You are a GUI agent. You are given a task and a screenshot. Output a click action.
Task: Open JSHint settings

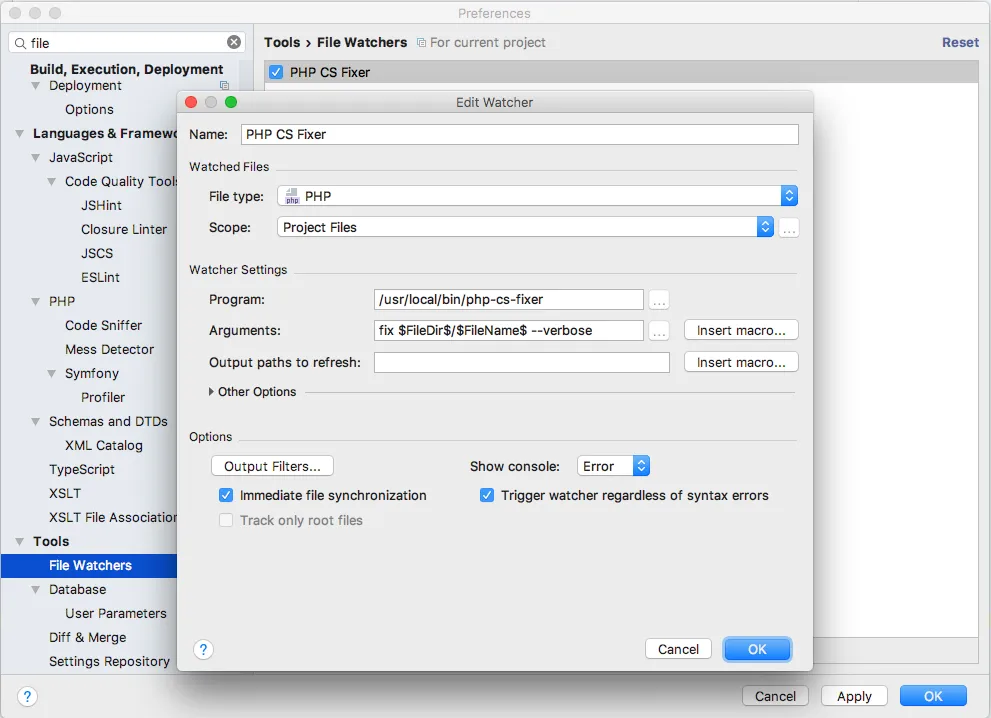(101, 205)
